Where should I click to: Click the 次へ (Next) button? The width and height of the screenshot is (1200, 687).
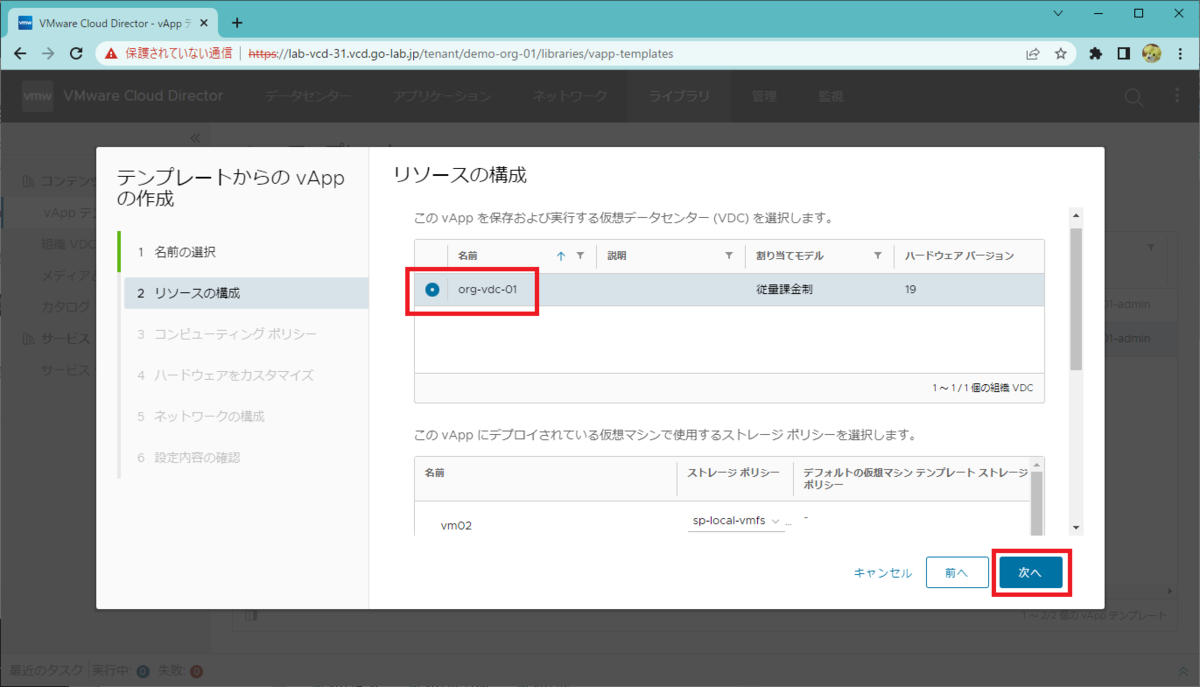coord(1030,573)
